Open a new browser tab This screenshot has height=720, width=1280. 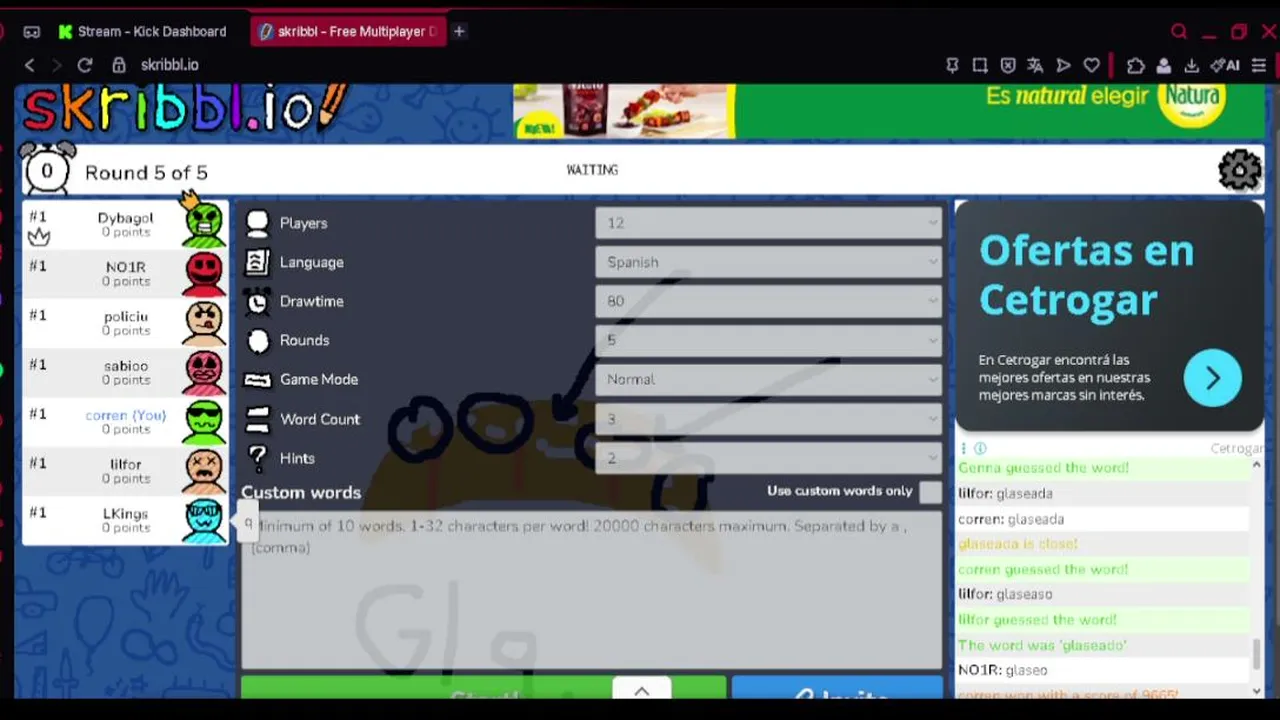(459, 32)
